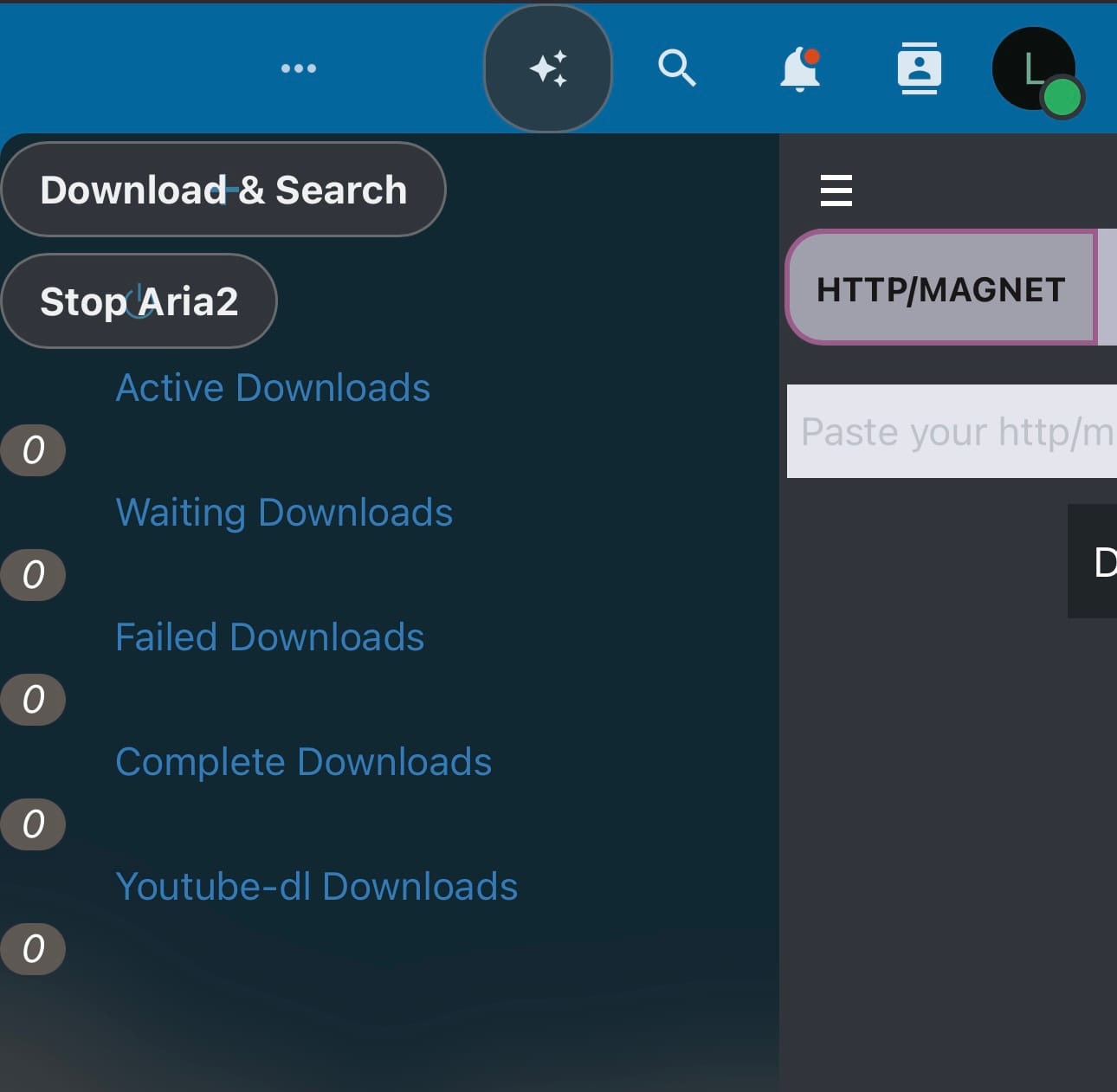Open the contacts menu icon

919,68
